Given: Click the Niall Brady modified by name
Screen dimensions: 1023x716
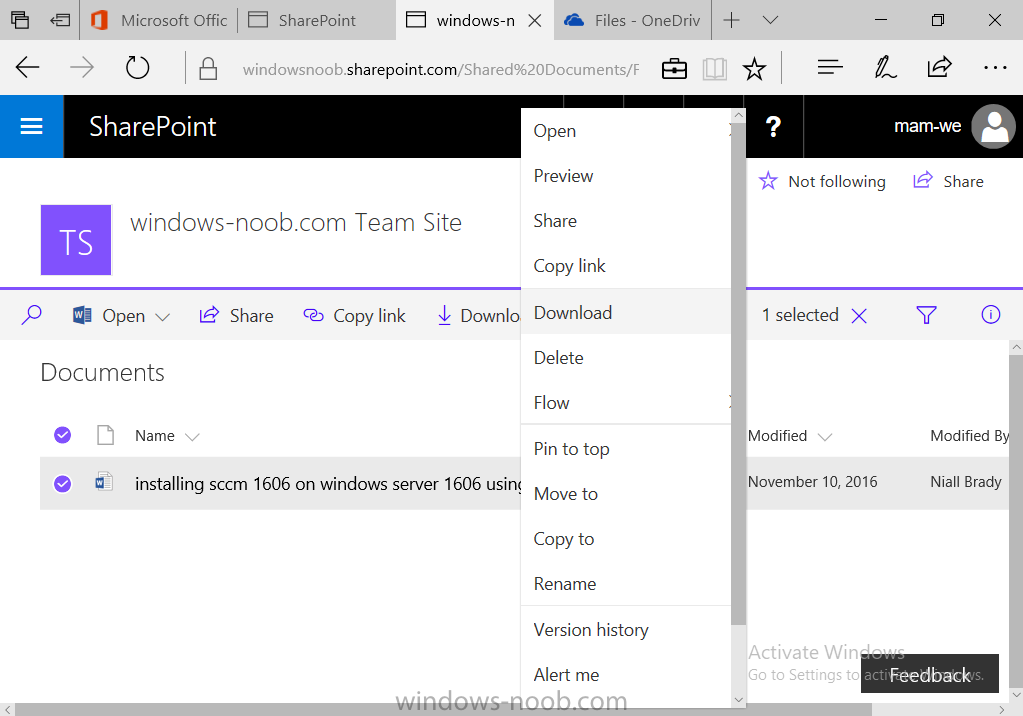Looking at the screenshot, I should coord(966,482).
